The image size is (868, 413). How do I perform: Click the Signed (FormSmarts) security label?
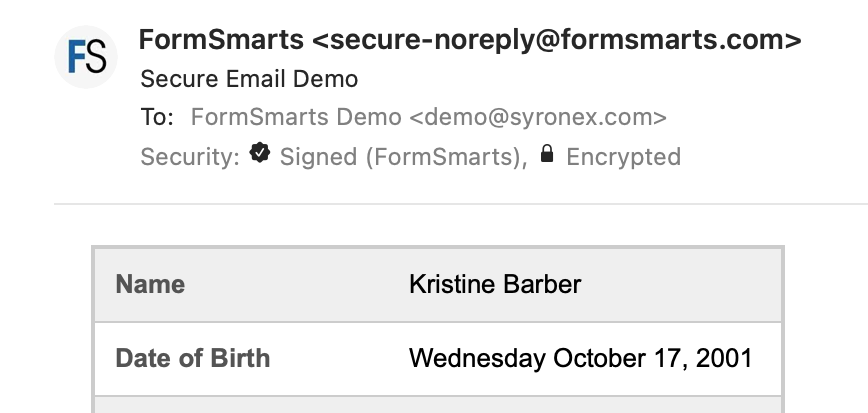point(403,157)
